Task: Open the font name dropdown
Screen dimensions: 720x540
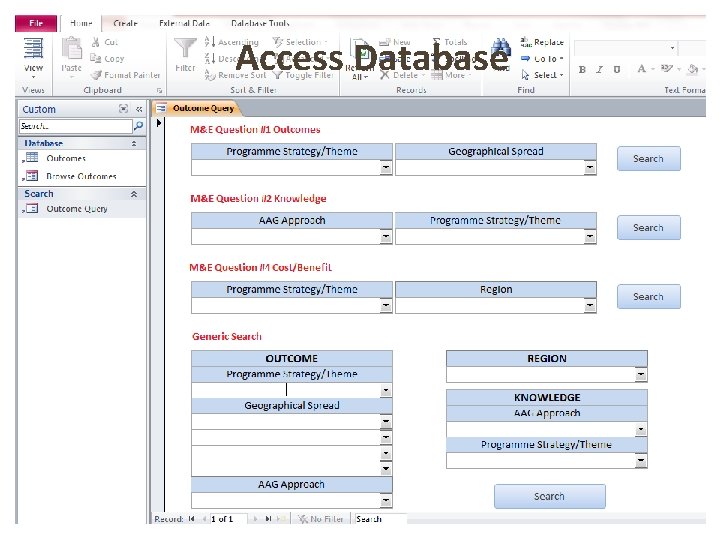Action: [672, 48]
